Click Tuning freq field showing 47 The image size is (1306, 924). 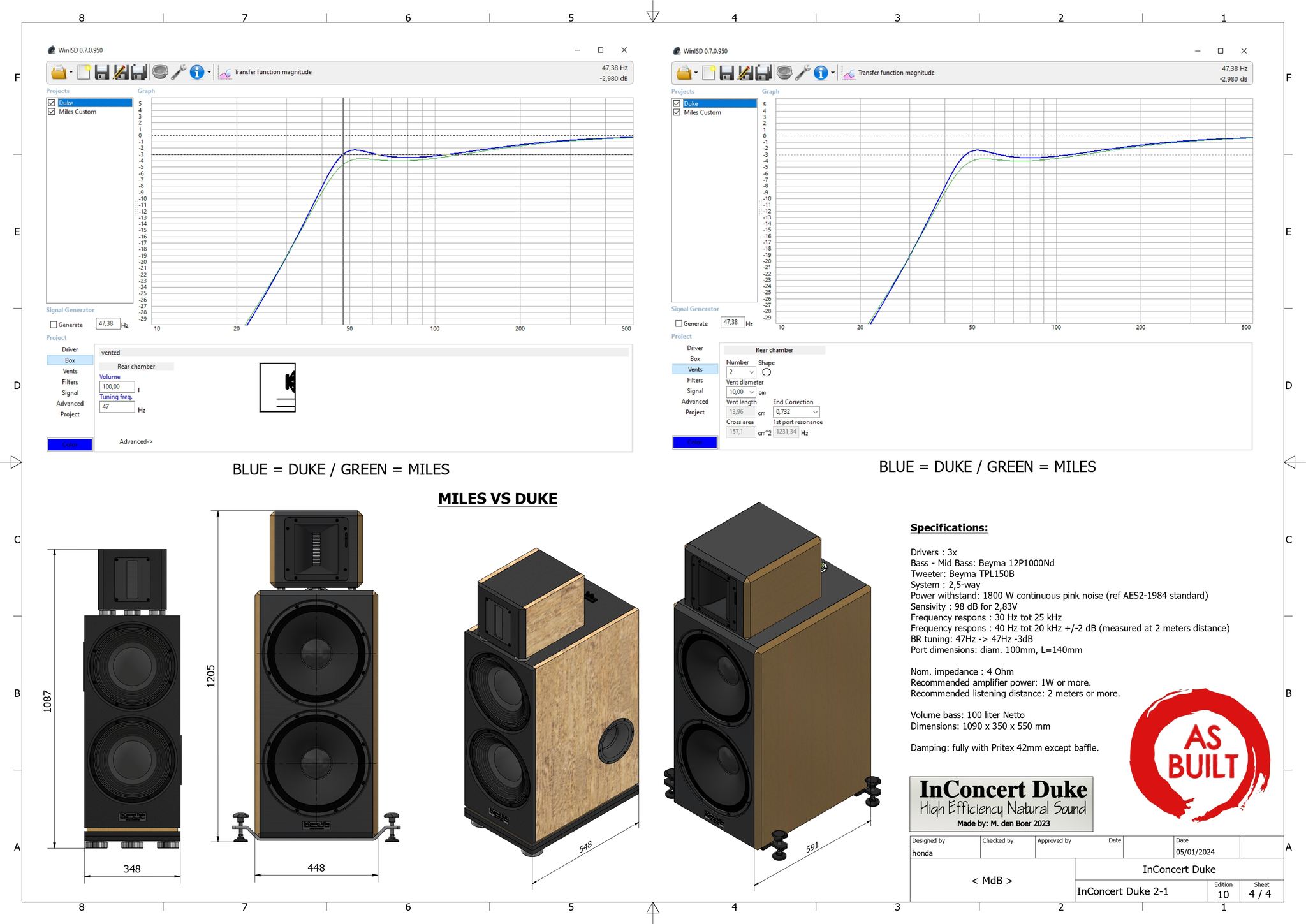click(117, 407)
